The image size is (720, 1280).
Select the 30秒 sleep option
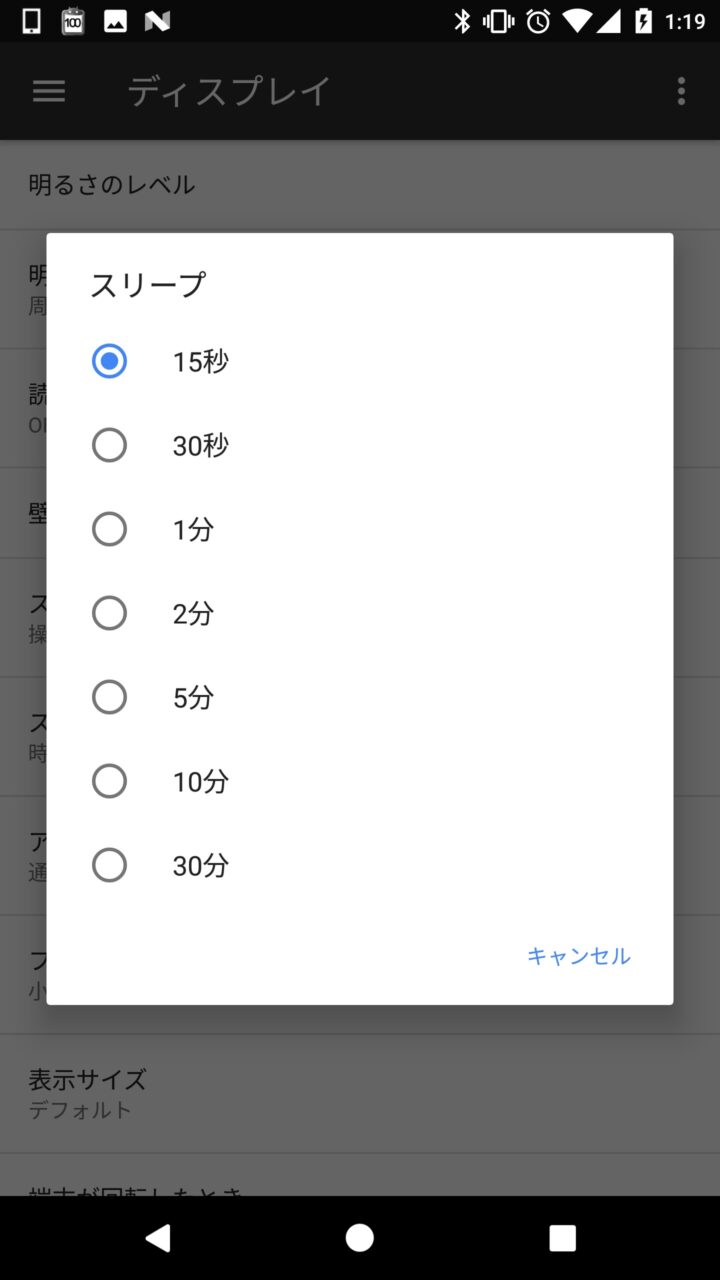pos(110,445)
